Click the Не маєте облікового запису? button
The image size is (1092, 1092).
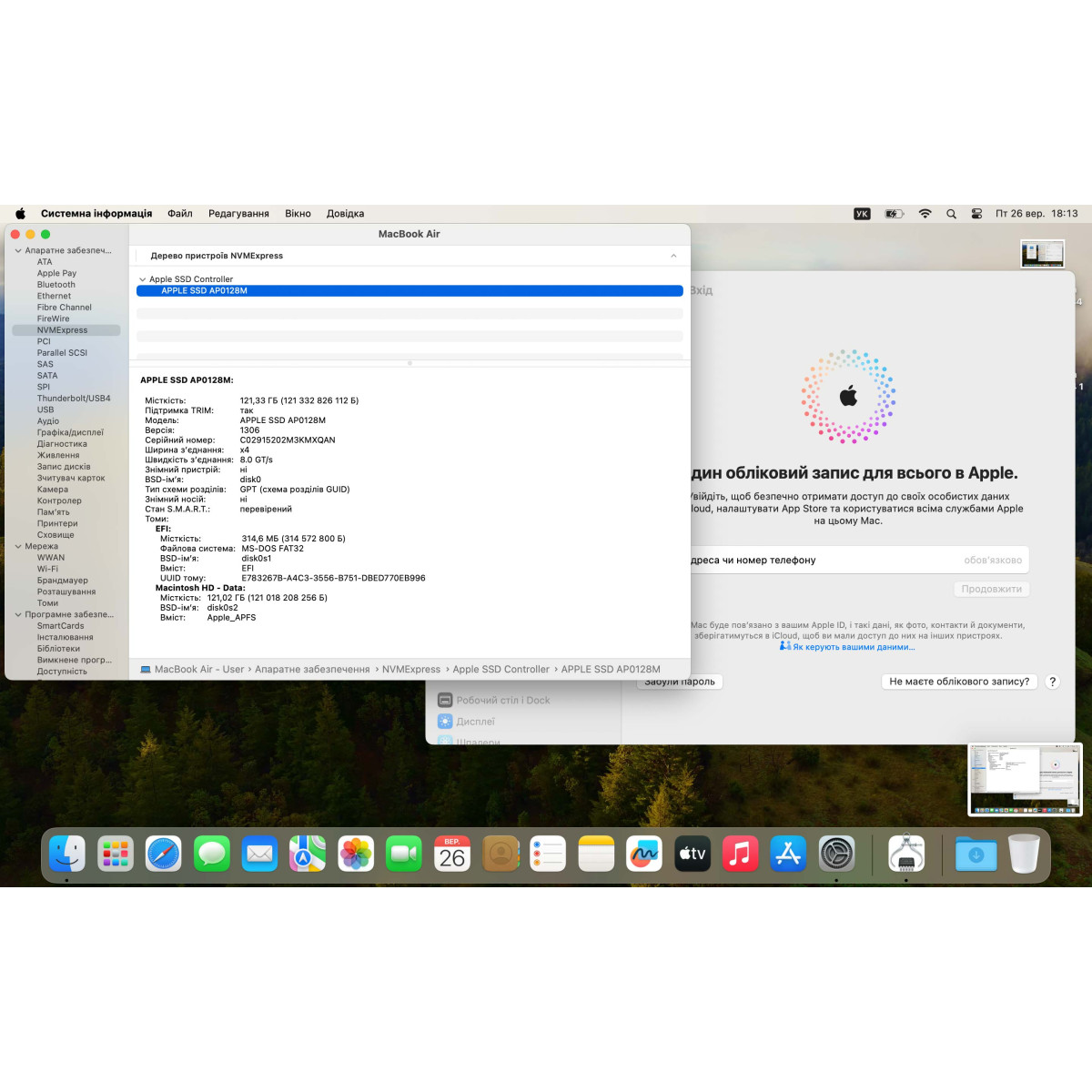[959, 681]
